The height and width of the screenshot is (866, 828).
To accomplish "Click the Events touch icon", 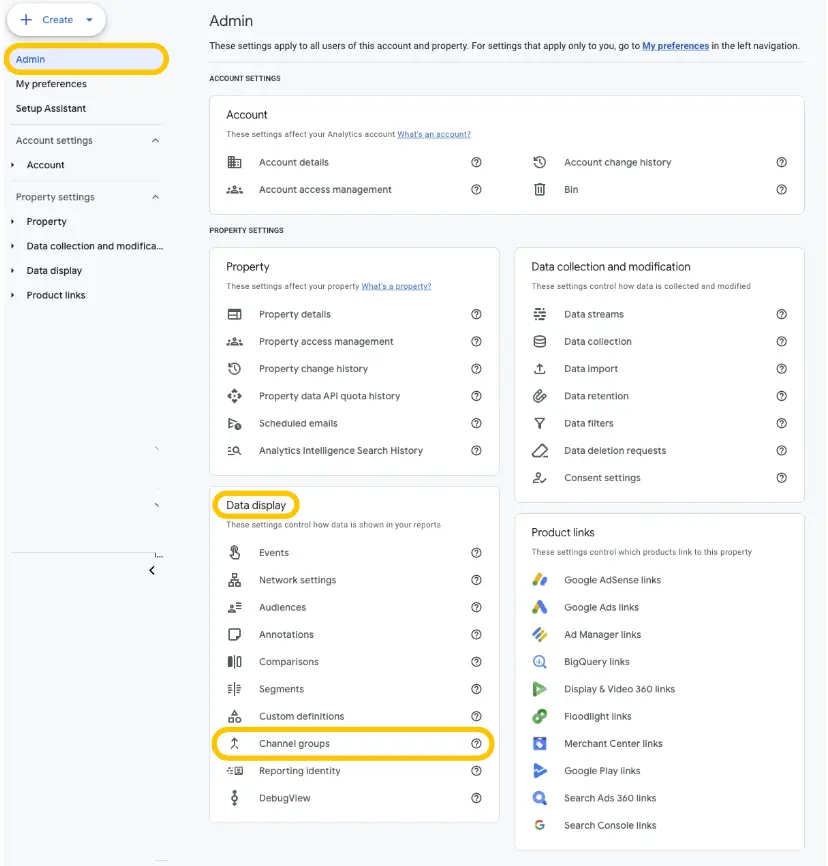I will tap(234, 552).
